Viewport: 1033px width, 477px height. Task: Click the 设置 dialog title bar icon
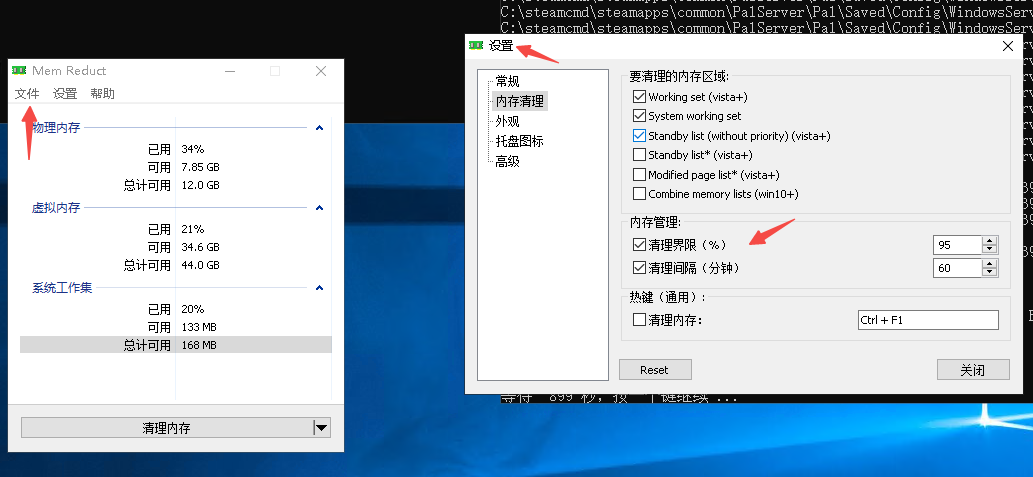pos(476,45)
